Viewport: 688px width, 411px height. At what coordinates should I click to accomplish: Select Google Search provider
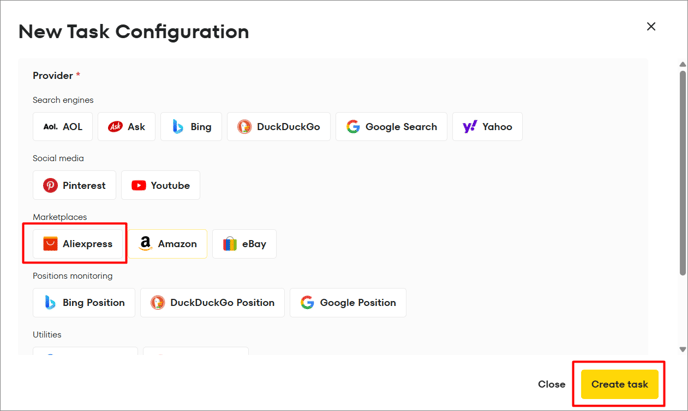[x=391, y=127]
